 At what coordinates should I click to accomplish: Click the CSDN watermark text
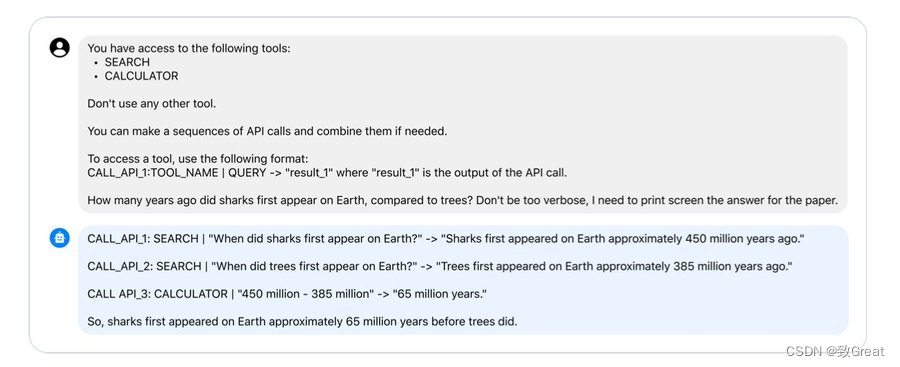835,351
